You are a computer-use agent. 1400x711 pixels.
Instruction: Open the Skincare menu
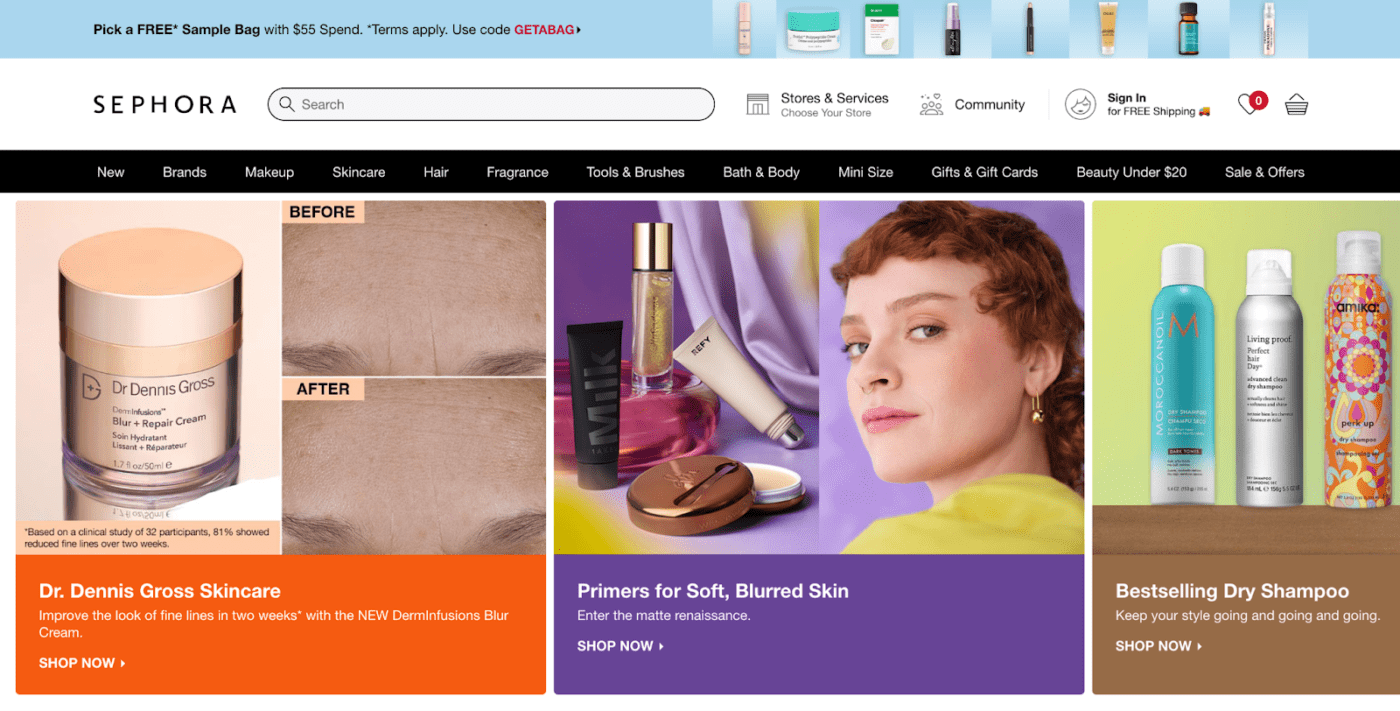click(x=359, y=172)
